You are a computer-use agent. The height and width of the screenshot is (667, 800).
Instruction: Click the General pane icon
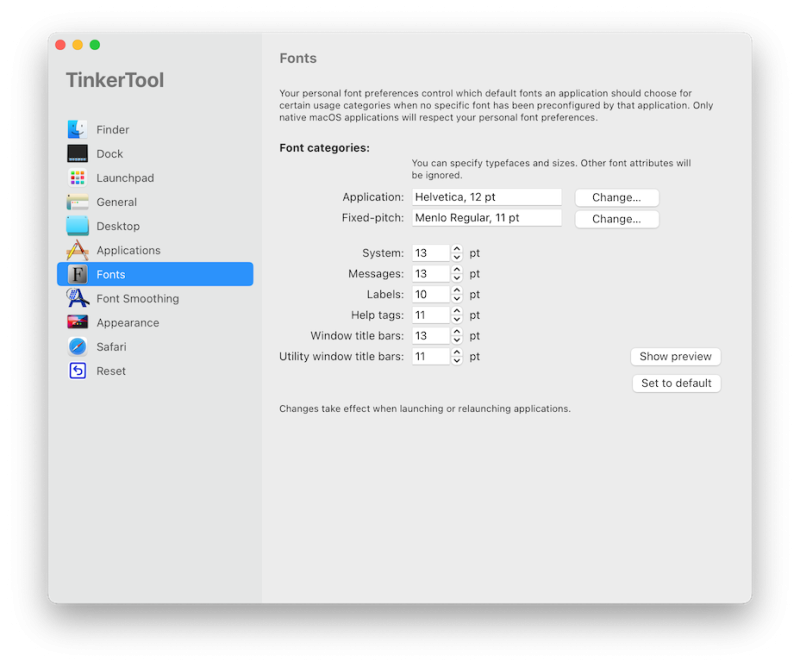(78, 202)
